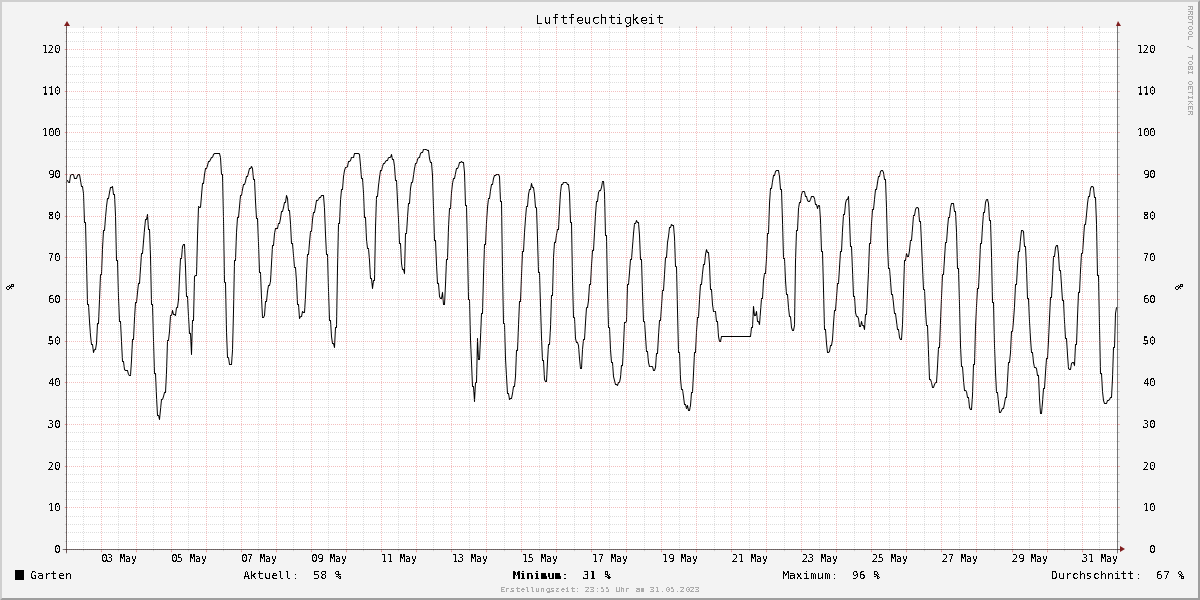
Task: Click the "29 May" date label
Action: [1030, 558]
